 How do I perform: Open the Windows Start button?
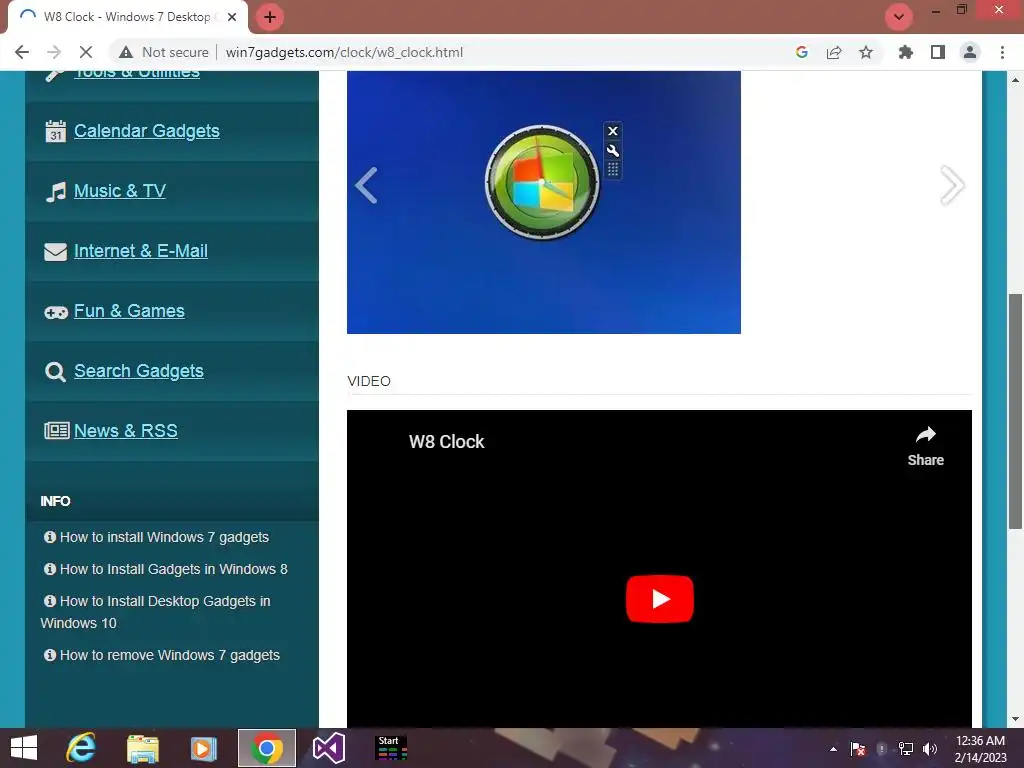tap(24, 748)
